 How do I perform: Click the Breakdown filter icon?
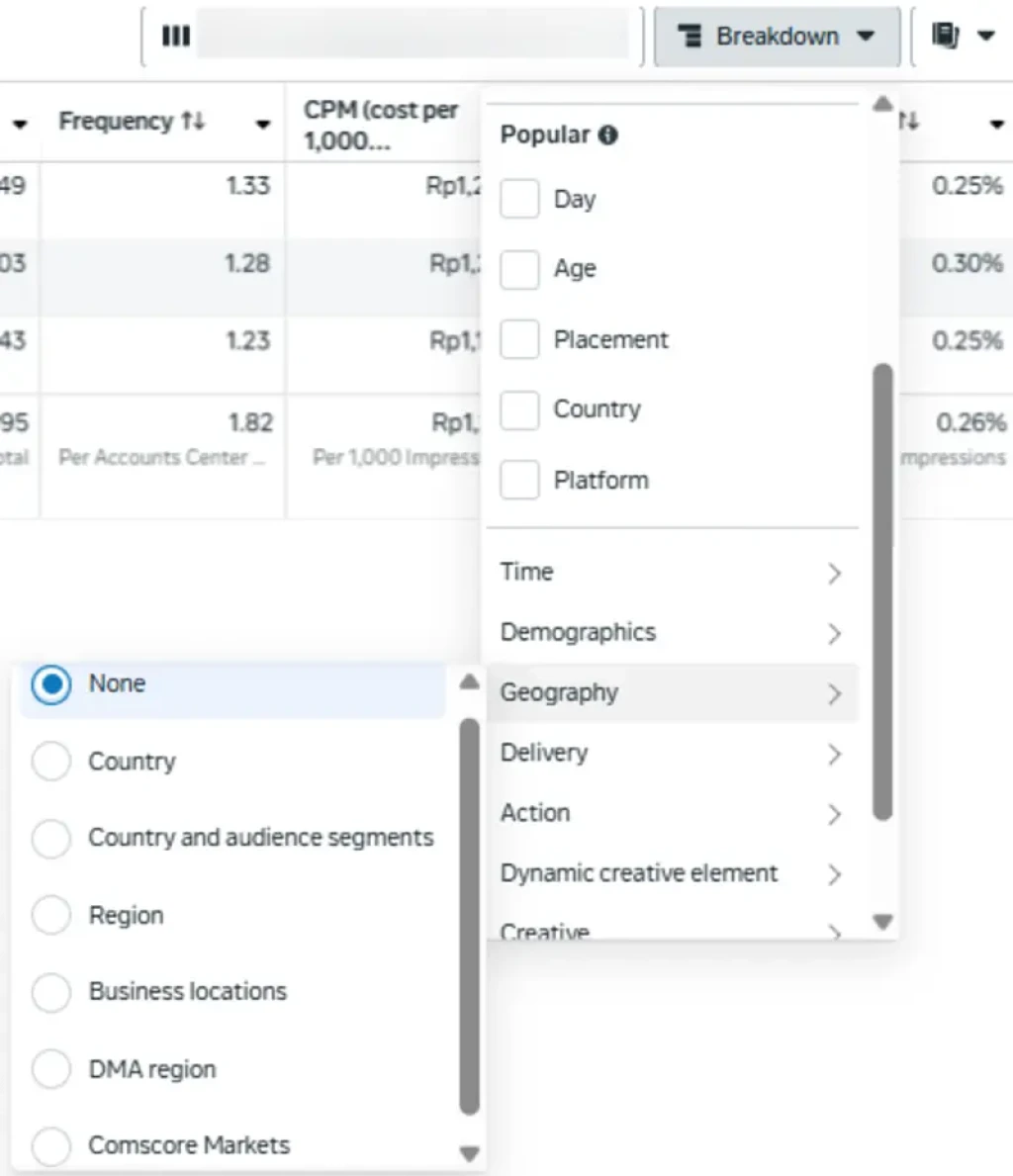[x=692, y=36]
